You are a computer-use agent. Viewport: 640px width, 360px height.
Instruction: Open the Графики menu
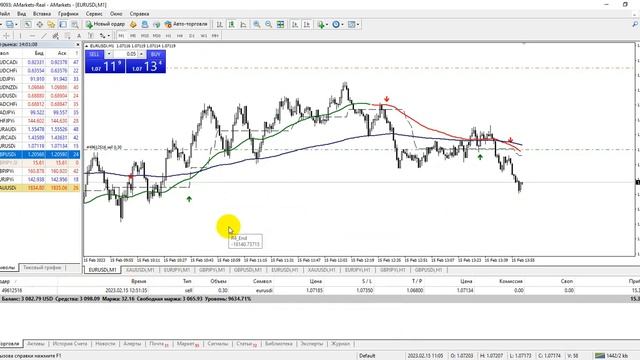68,13
